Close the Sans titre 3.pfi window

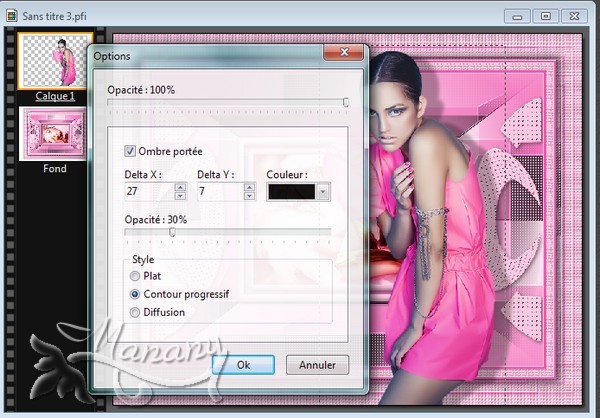574,16
